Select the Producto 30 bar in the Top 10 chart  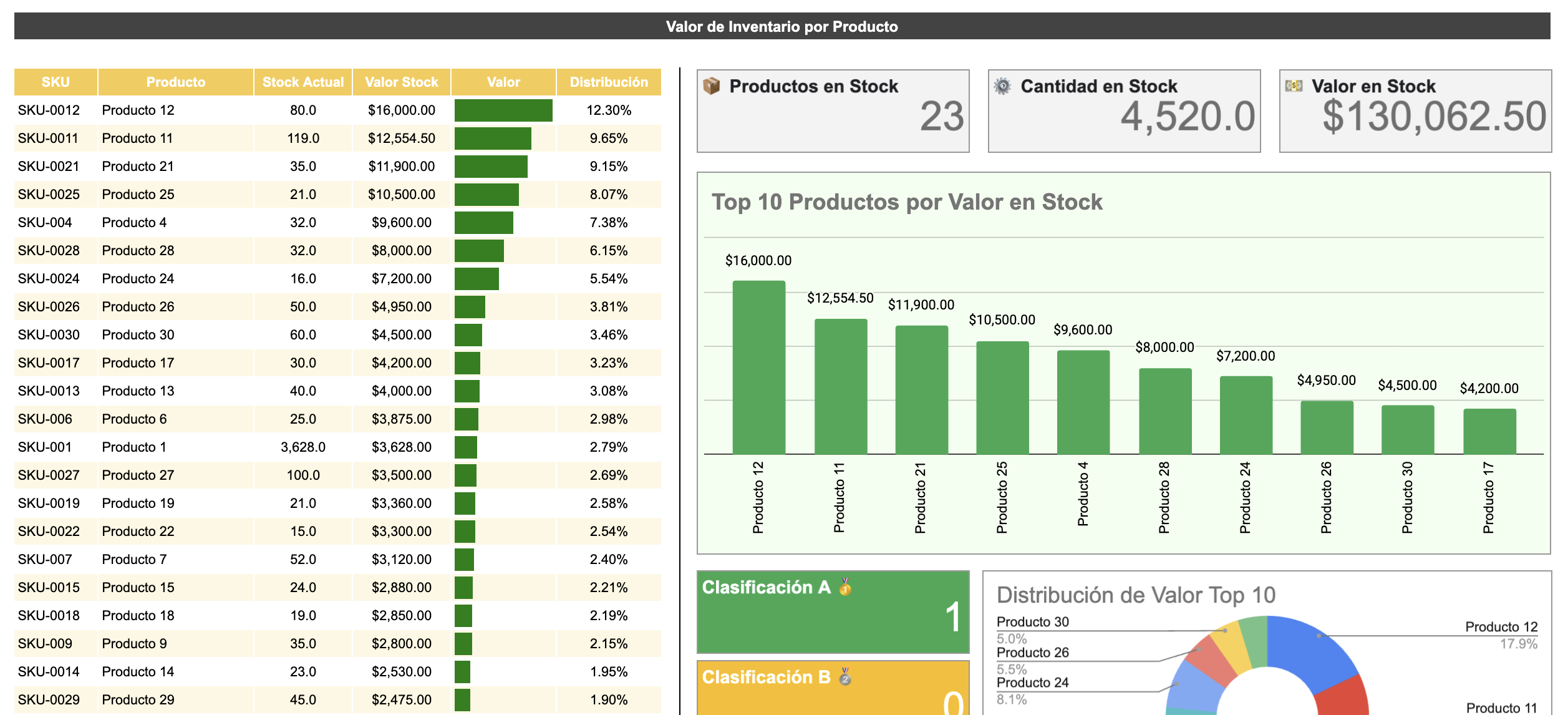[x=1408, y=430]
